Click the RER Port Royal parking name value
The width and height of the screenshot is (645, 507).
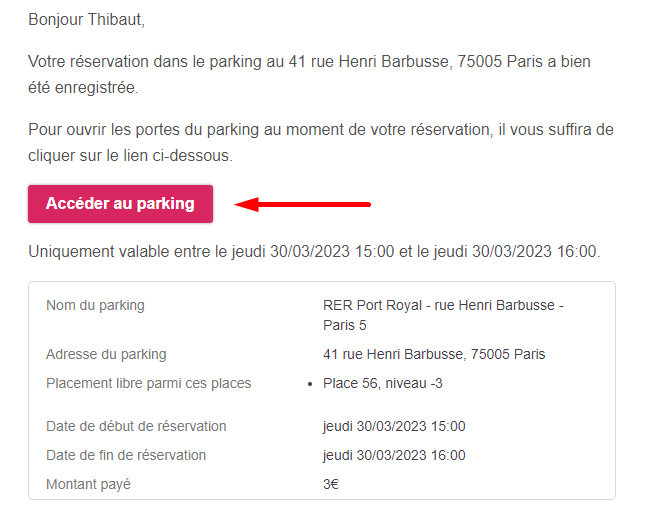point(443,315)
